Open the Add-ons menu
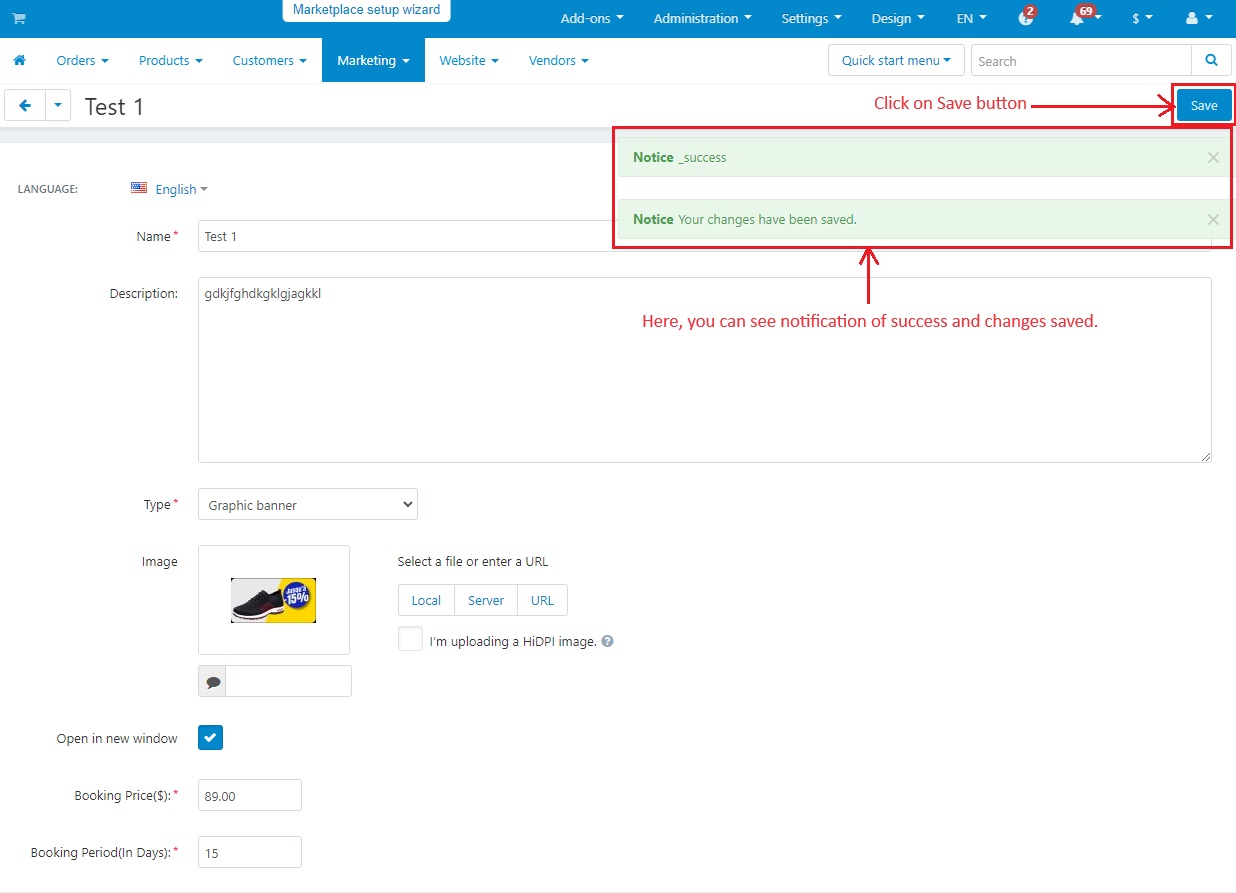1236x893 pixels. (592, 18)
